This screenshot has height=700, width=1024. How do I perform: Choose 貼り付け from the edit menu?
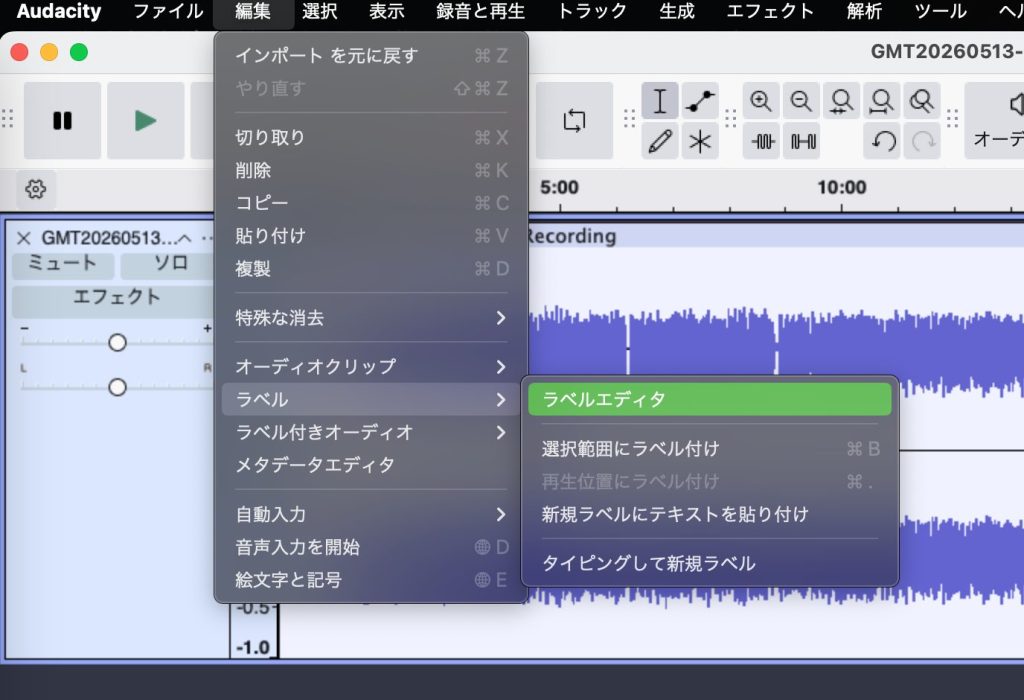click(x=371, y=236)
